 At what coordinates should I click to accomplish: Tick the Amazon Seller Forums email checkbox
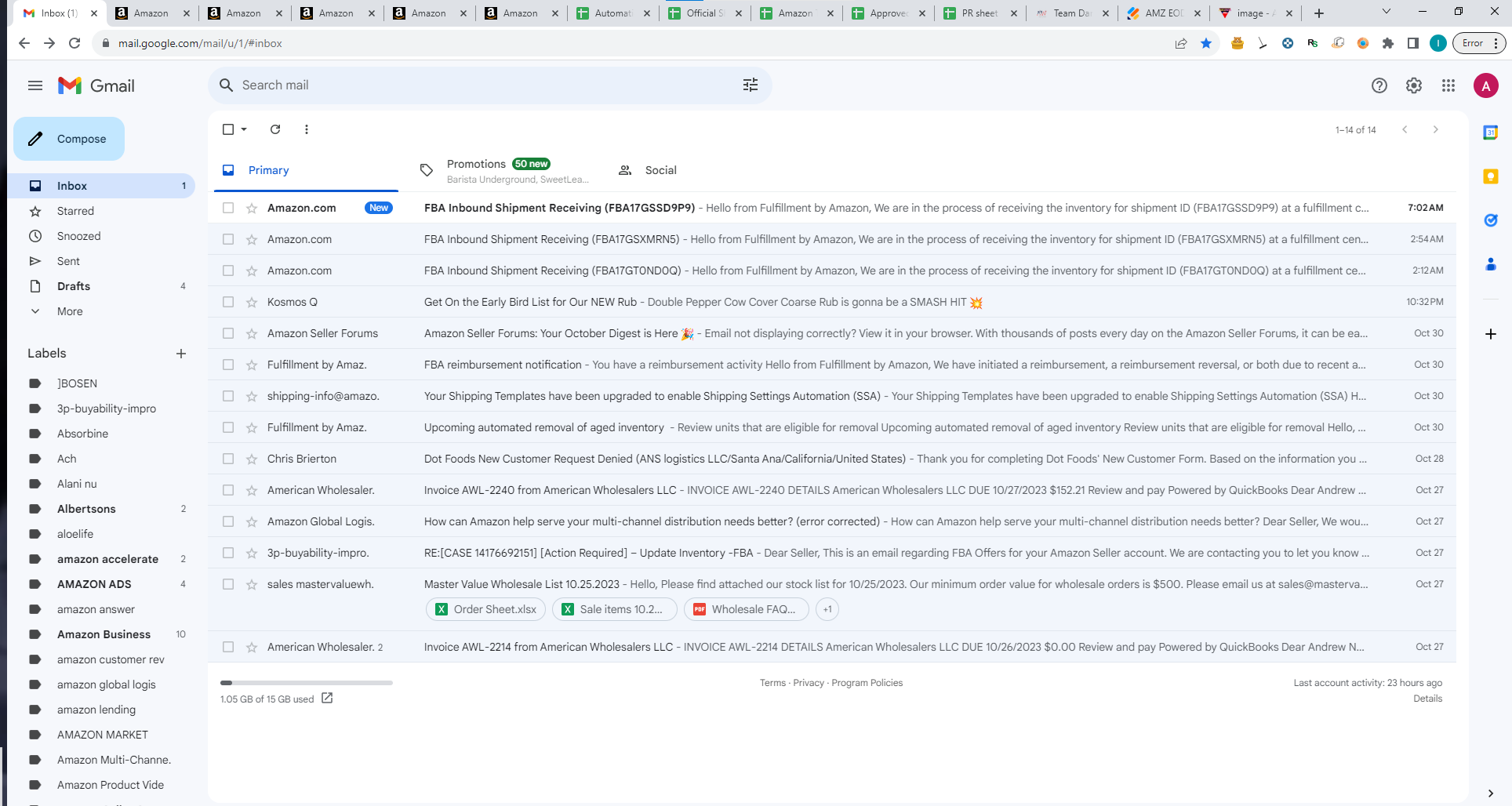click(228, 333)
